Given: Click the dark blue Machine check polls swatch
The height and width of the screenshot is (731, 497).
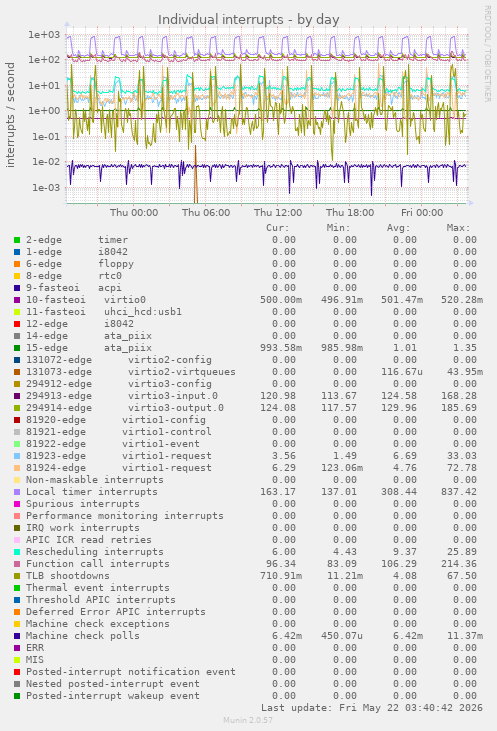Looking at the screenshot, I should pos(17,636).
